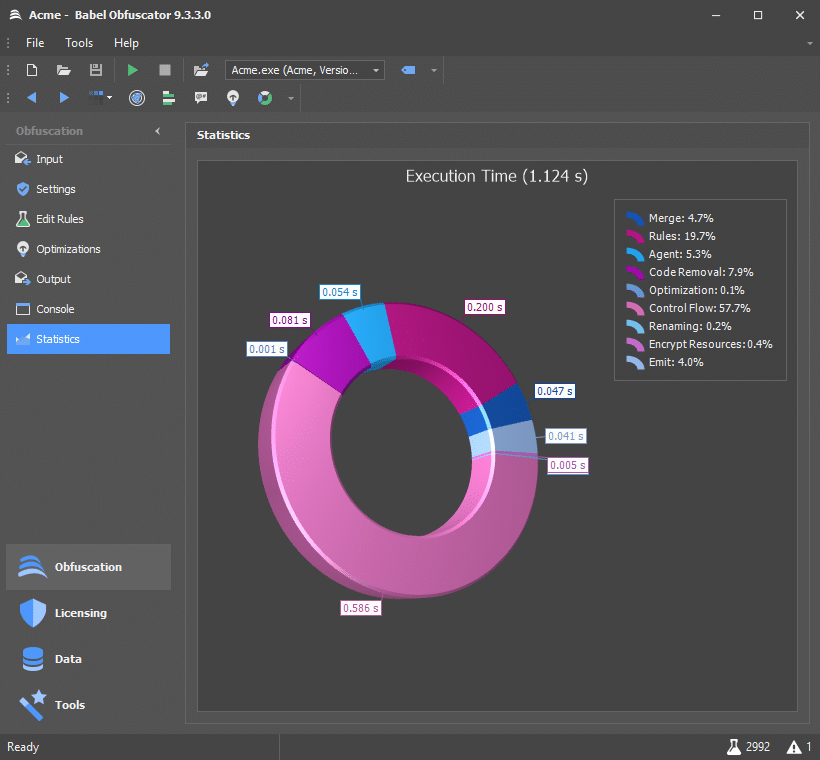Switch to the Licensing section
This screenshot has width=820, height=760.
pyautogui.click(x=88, y=613)
